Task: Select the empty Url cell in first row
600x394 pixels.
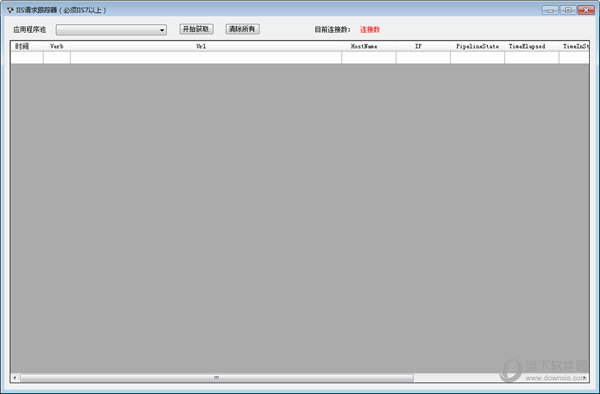Action: [x=206, y=57]
